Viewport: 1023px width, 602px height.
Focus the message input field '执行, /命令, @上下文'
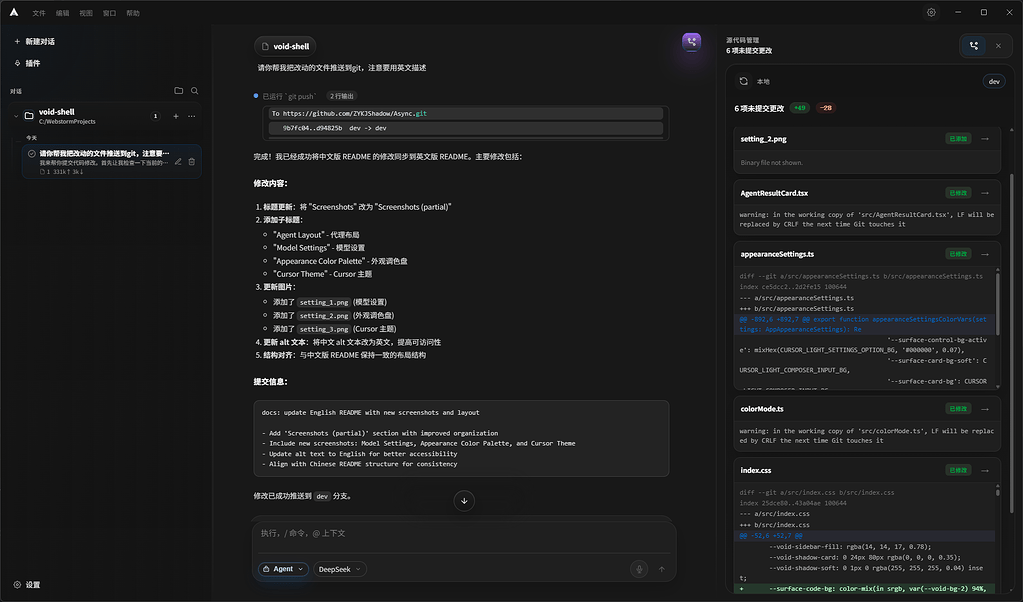pyautogui.click(x=464, y=534)
